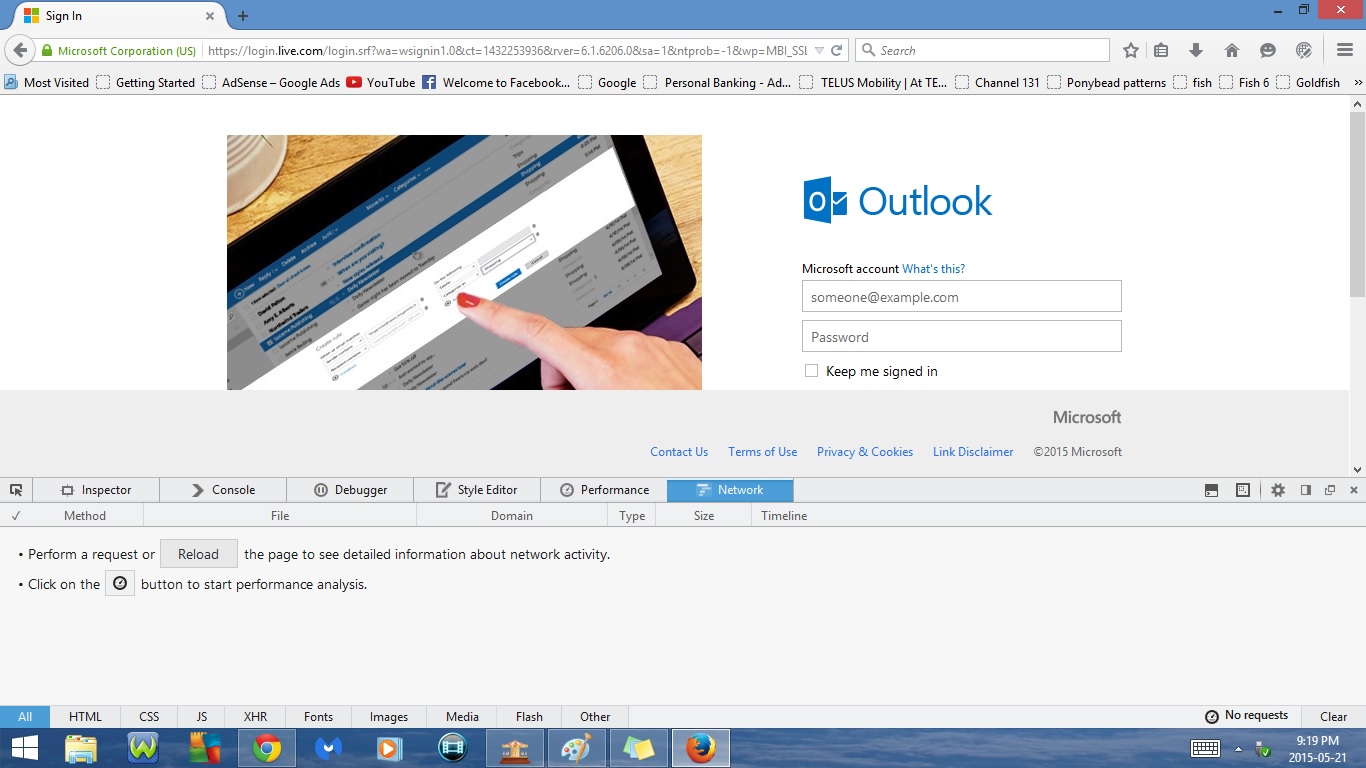1366x768 pixels.
Task: Show hidden tray icons arrow
Action: (1238, 748)
